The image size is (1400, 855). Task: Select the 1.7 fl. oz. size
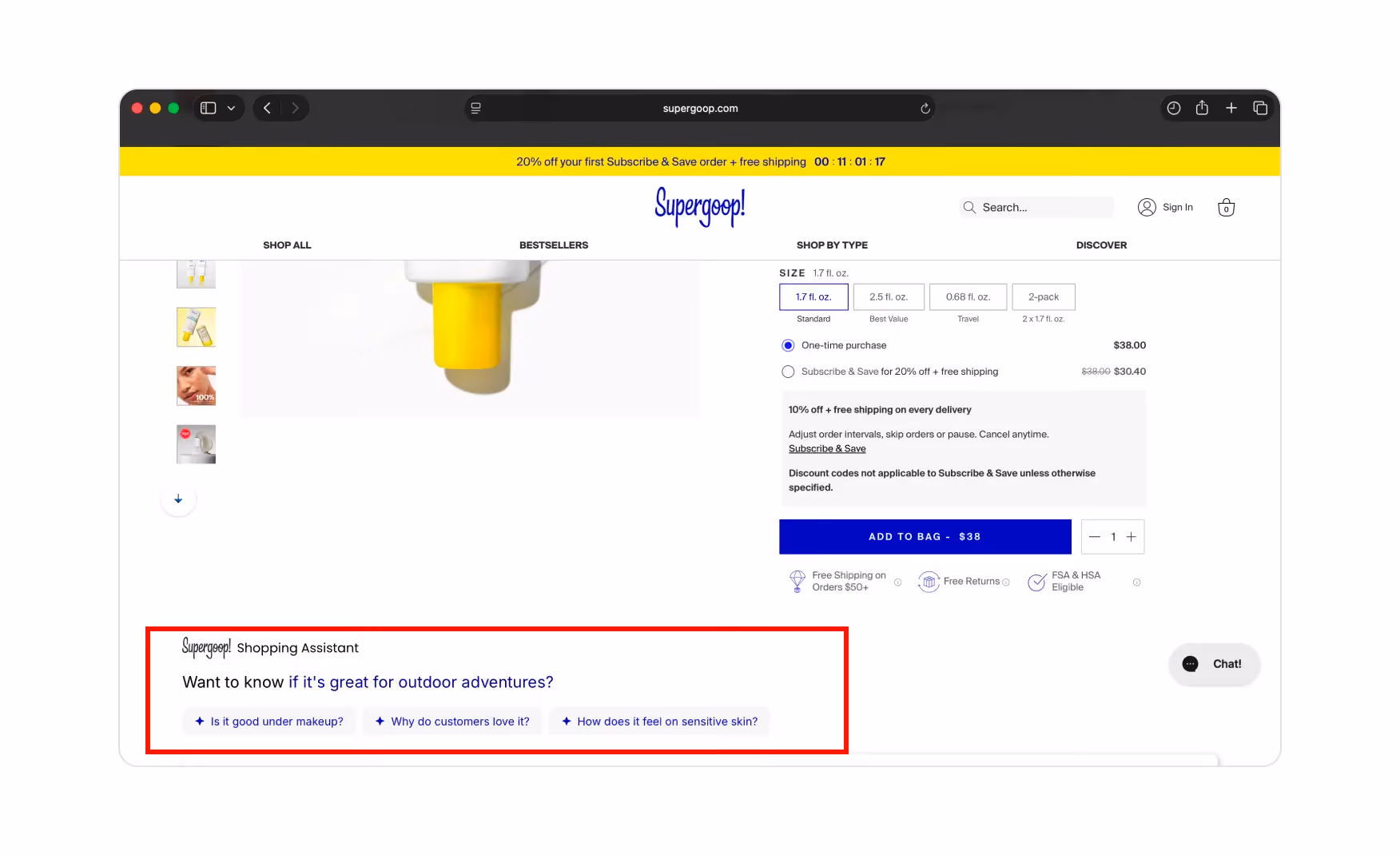(x=813, y=297)
